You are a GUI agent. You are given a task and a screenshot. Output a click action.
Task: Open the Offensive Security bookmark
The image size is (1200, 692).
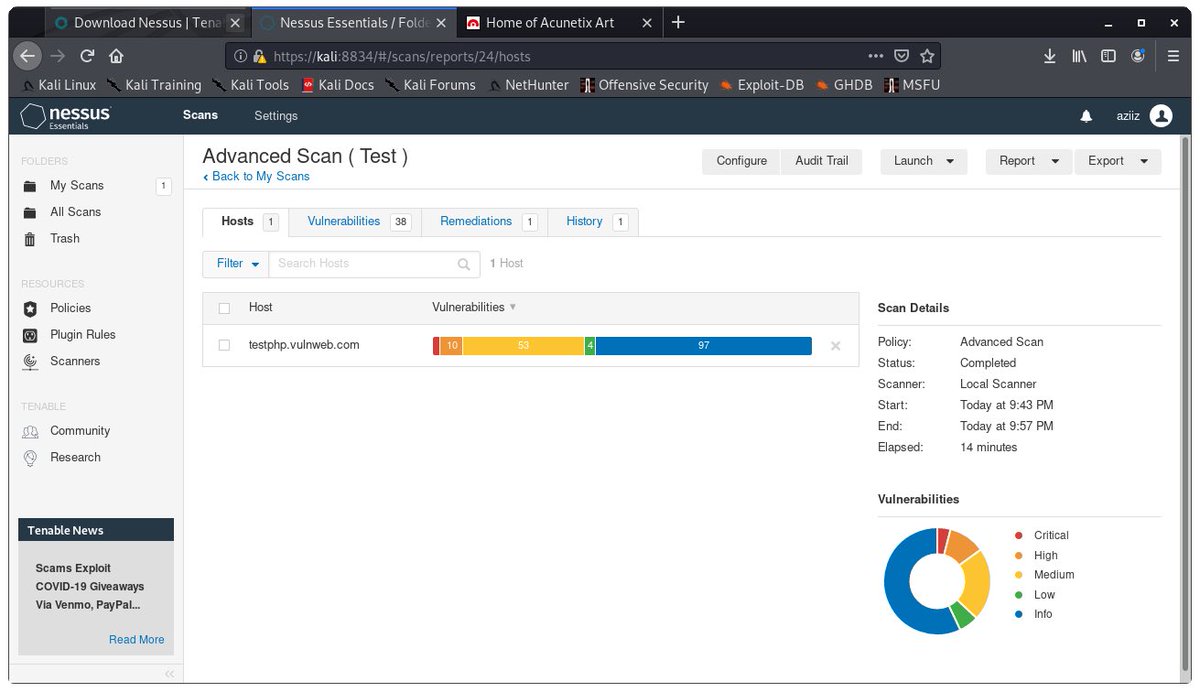pyautogui.click(x=645, y=85)
